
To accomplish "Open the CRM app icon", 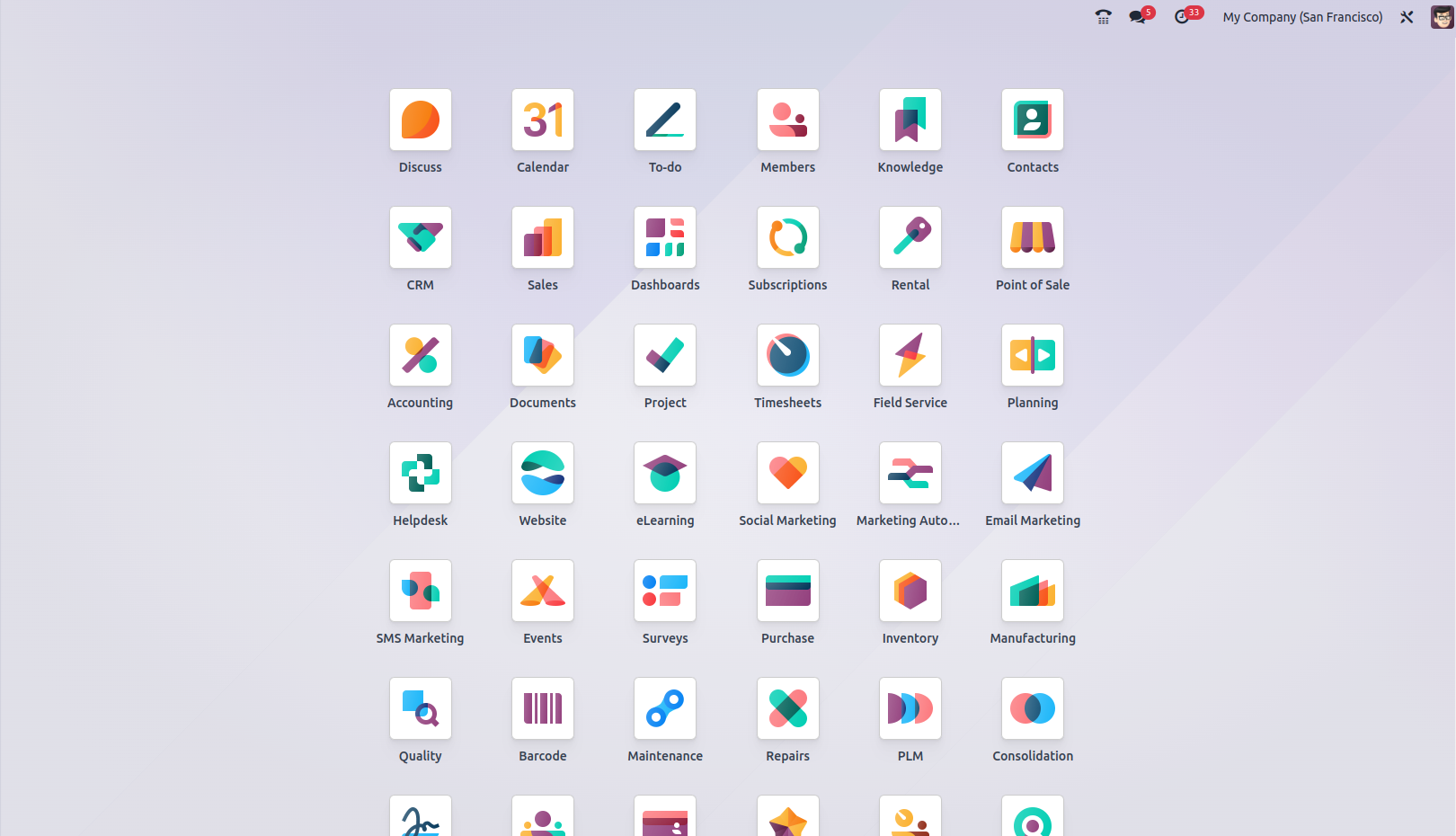I will click(x=420, y=238).
